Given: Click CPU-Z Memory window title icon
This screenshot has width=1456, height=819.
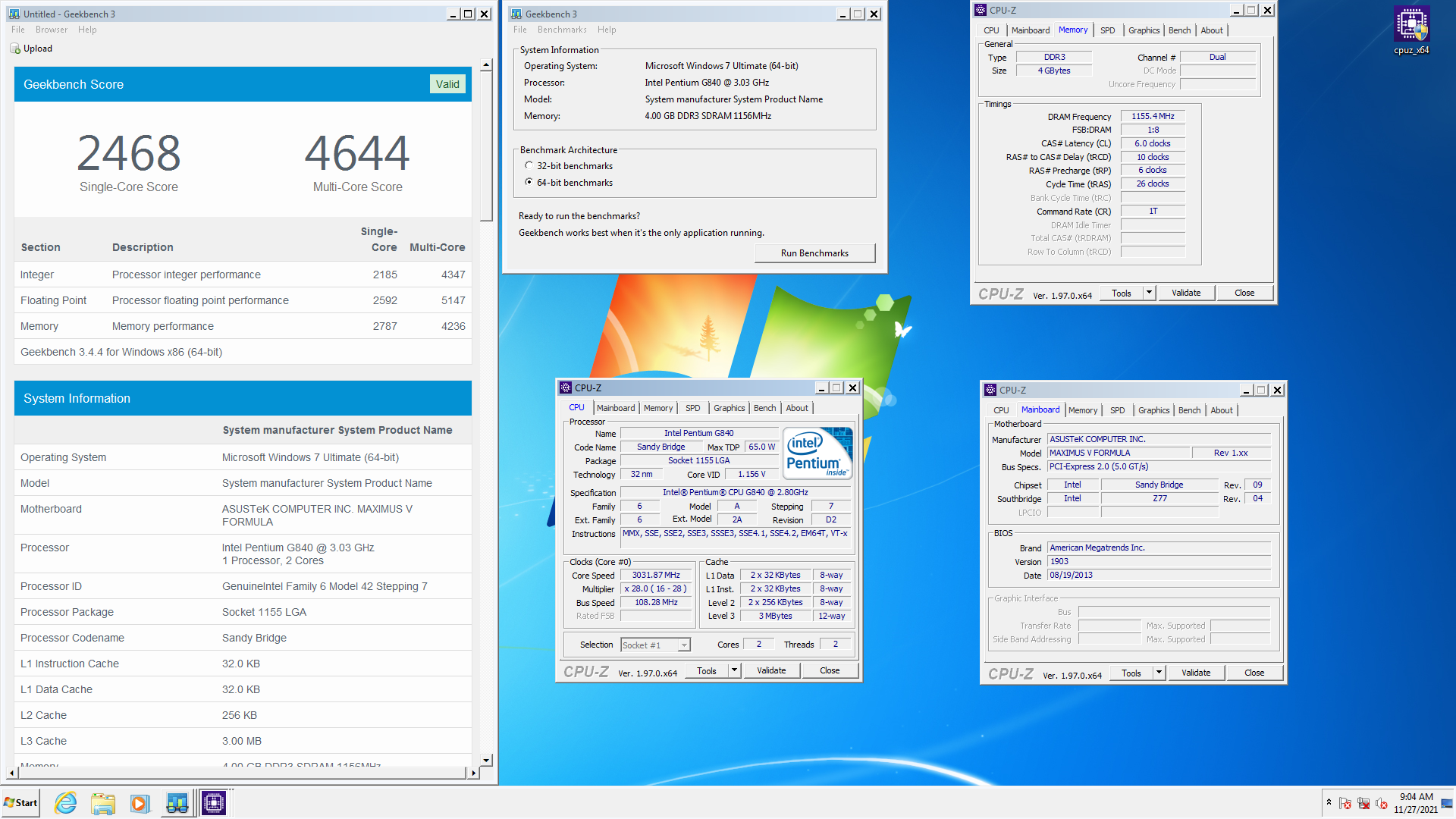Looking at the screenshot, I should 981,10.
